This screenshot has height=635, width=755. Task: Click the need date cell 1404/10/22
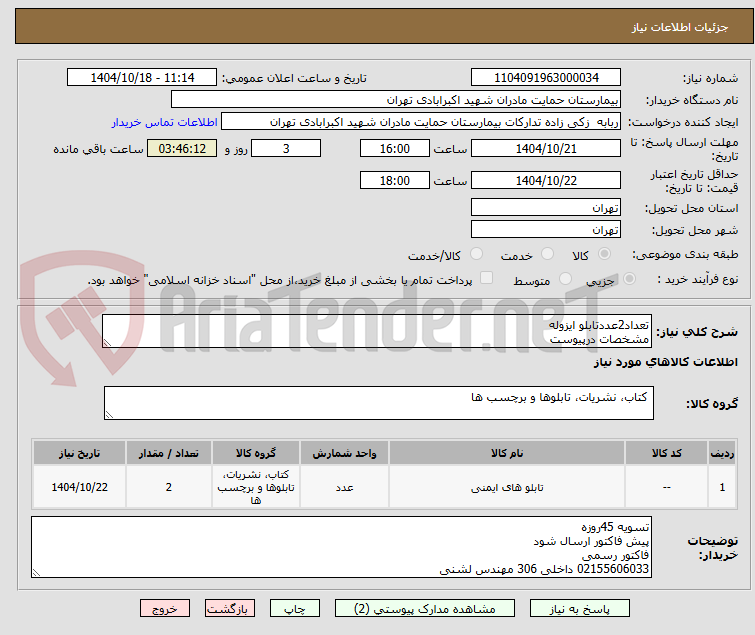[79, 487]
